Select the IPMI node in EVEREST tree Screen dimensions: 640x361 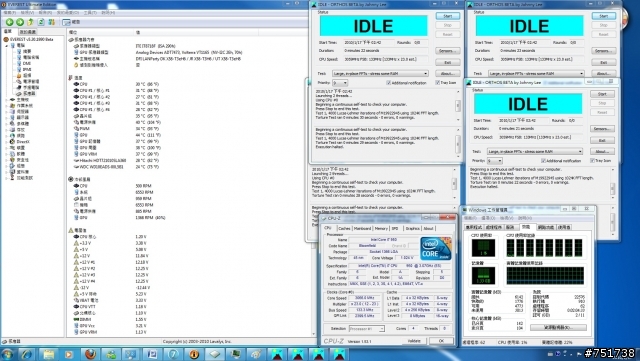pos(27,69)
